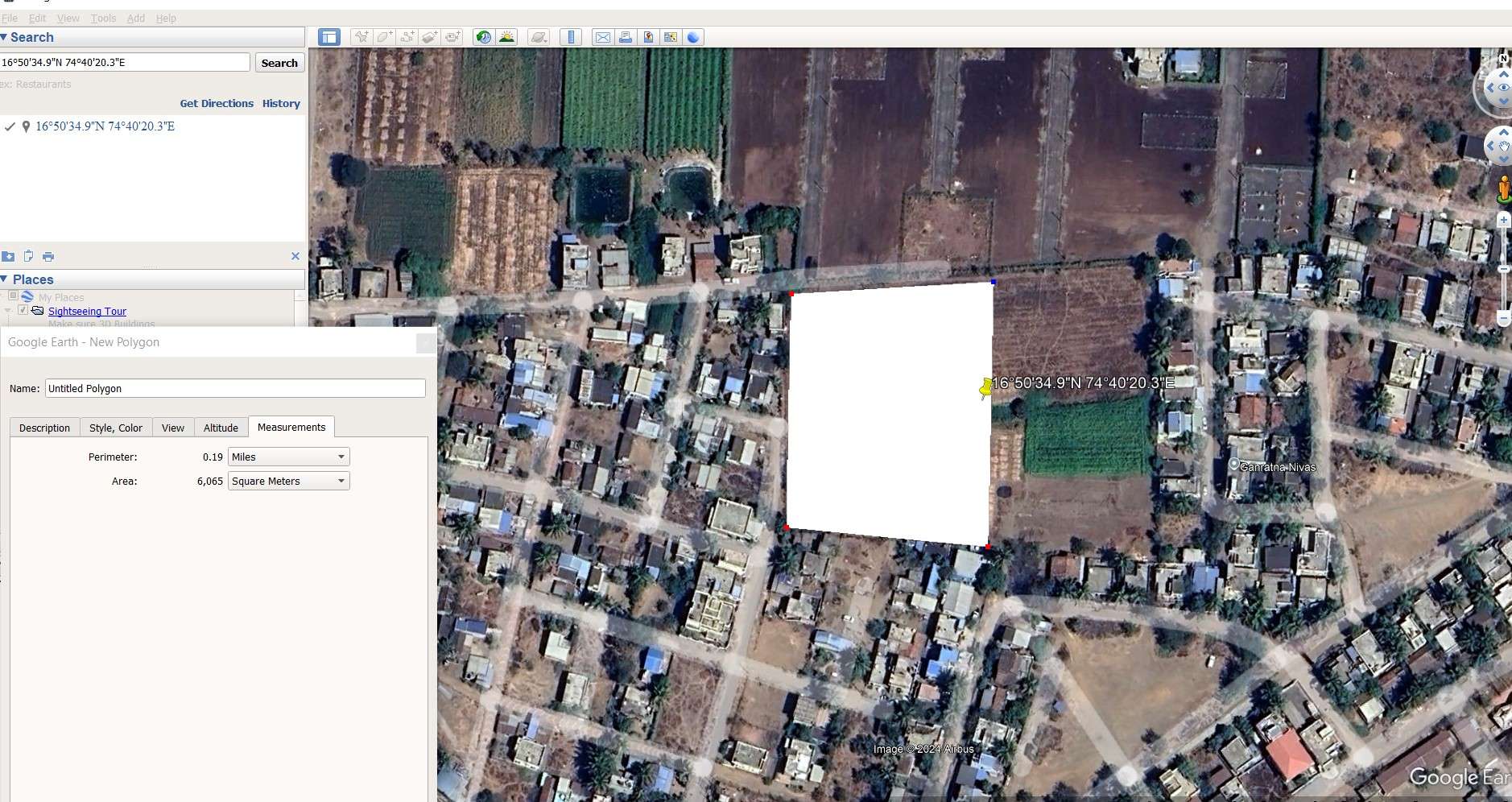Click the red bottom-right polygon vertex
This screenshot has width=1512, height=802.
coord(988,547)
